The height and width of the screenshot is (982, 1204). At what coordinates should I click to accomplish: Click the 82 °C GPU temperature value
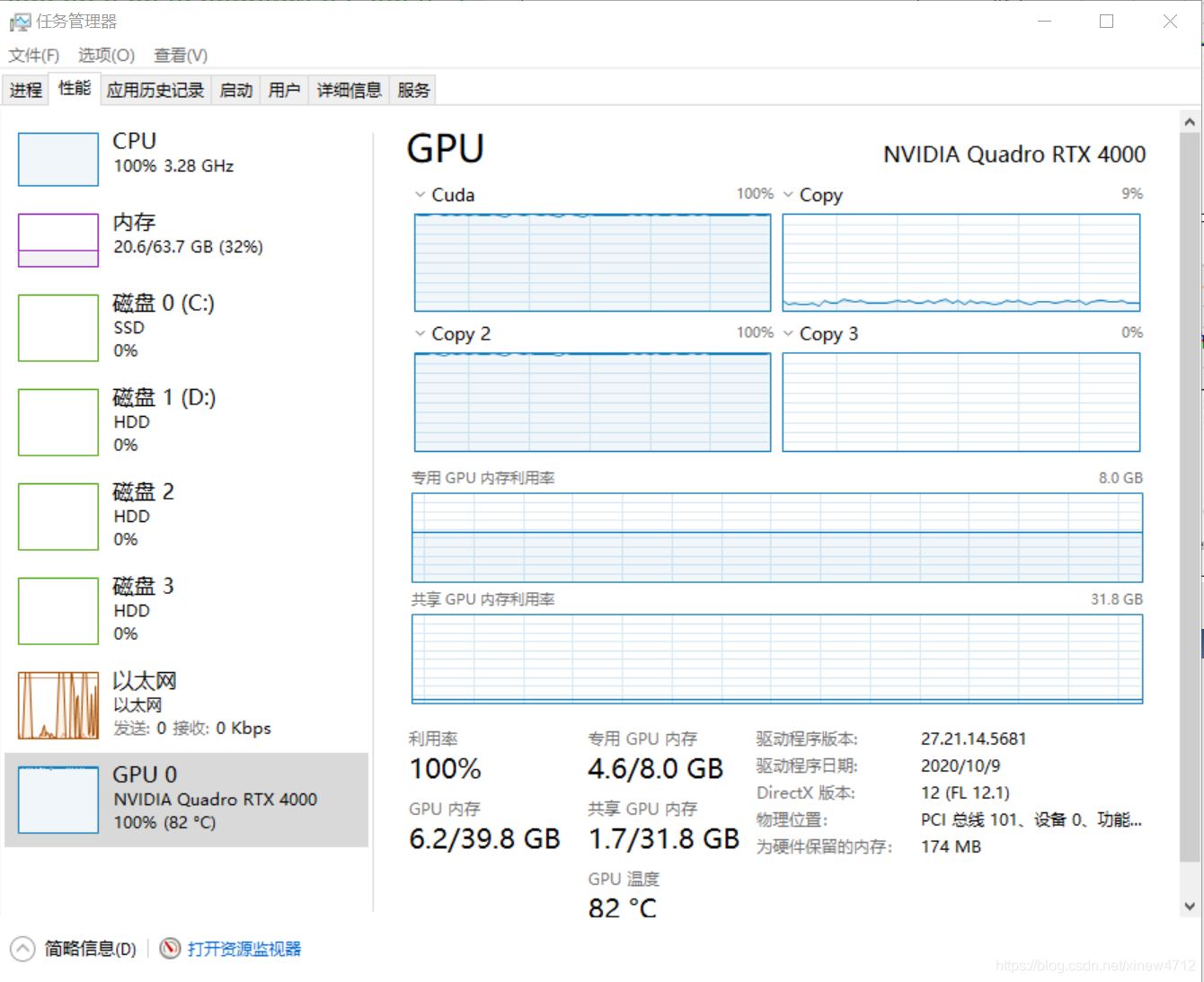pyautogui.click(x=623, y=908)
